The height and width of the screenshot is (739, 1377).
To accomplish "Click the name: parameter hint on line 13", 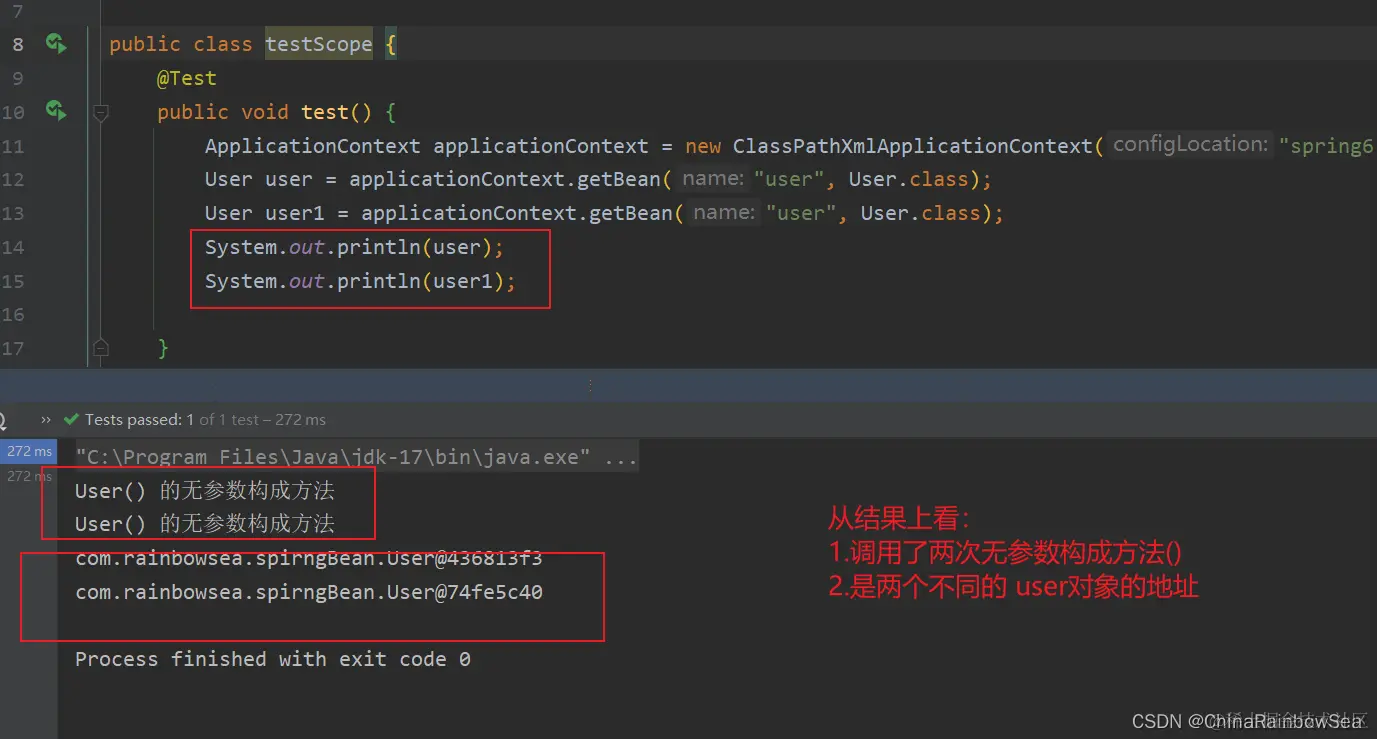I will pos(724,213).
